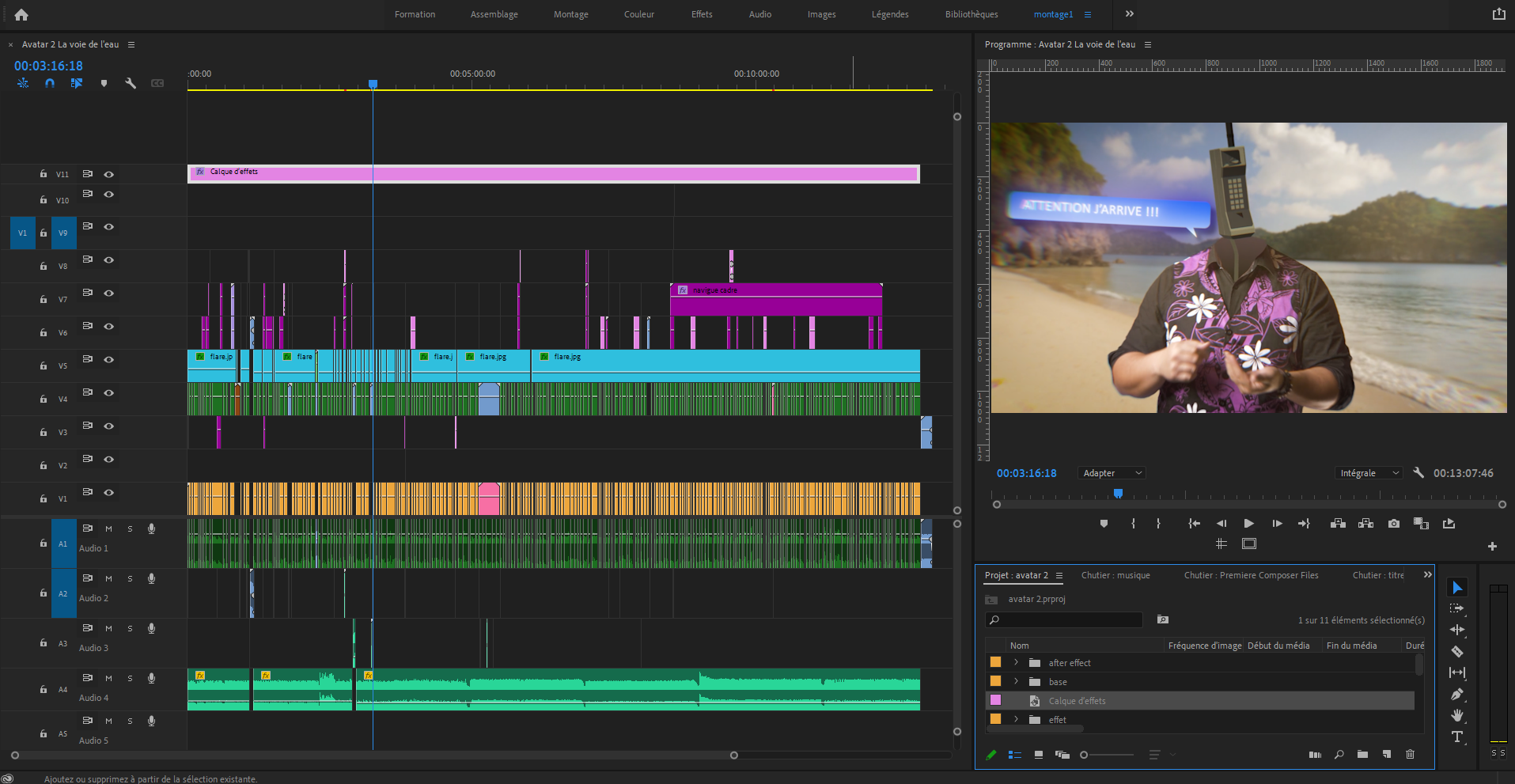The height and width of the screenshot is (784, 1515).
Task: Click the Extract button
Action: [x=1365, y=523]
